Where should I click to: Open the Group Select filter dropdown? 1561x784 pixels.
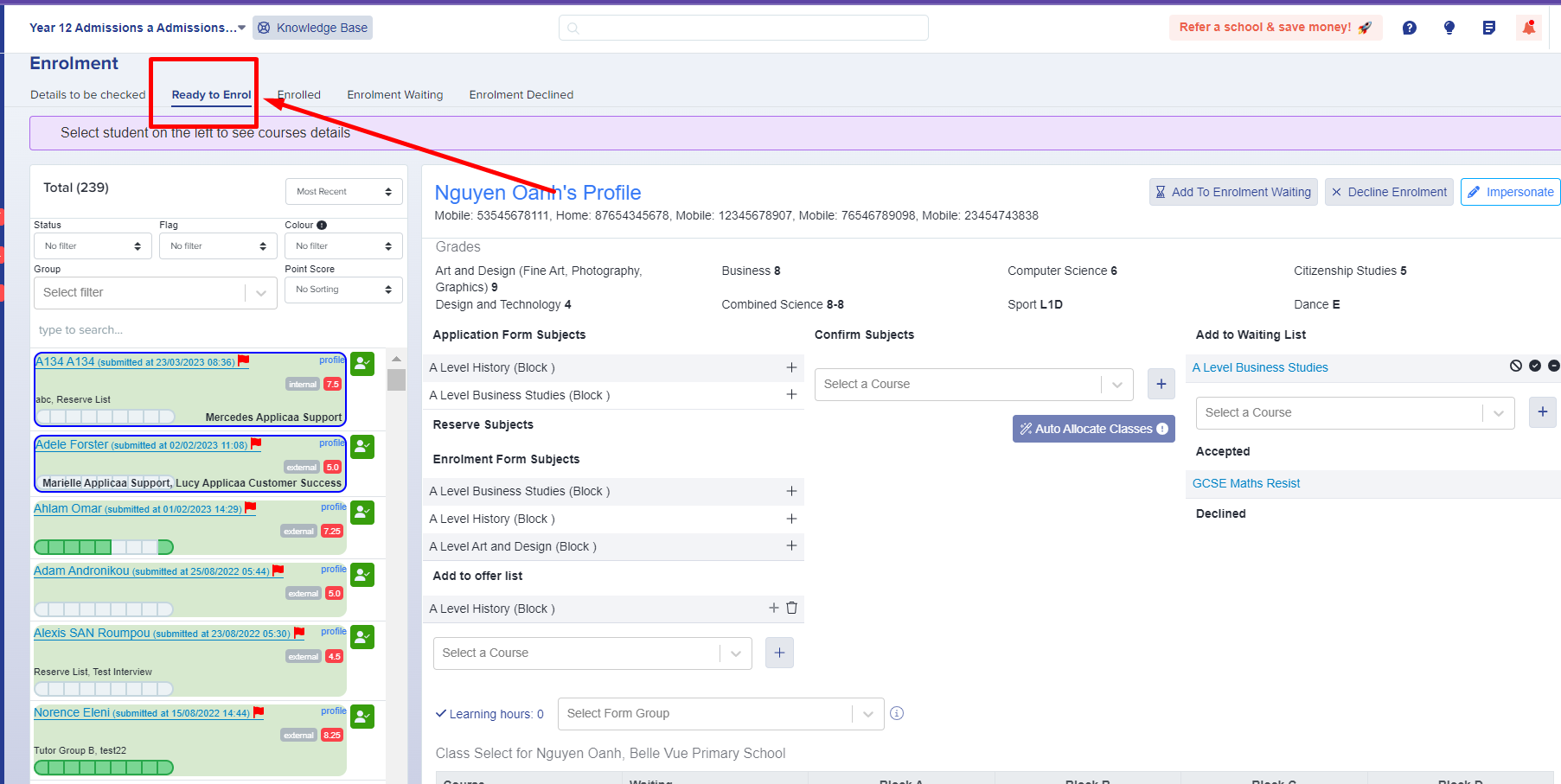[156, 293]
